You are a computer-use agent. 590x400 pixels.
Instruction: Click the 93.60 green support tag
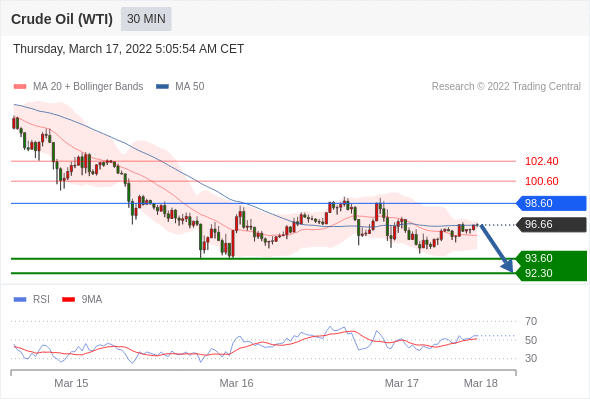pos(551,258)
